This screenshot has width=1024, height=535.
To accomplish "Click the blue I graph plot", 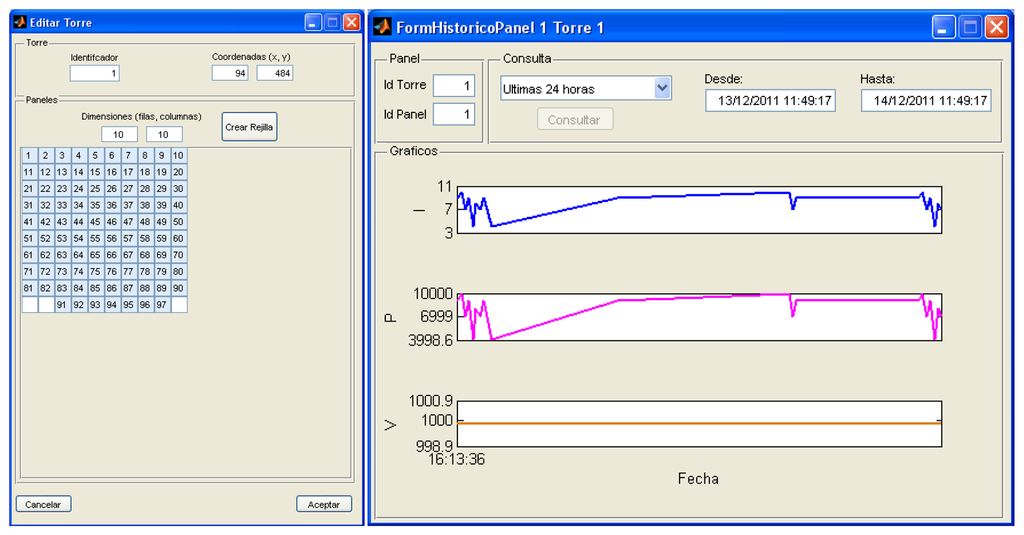I will (x=698, y=209).
